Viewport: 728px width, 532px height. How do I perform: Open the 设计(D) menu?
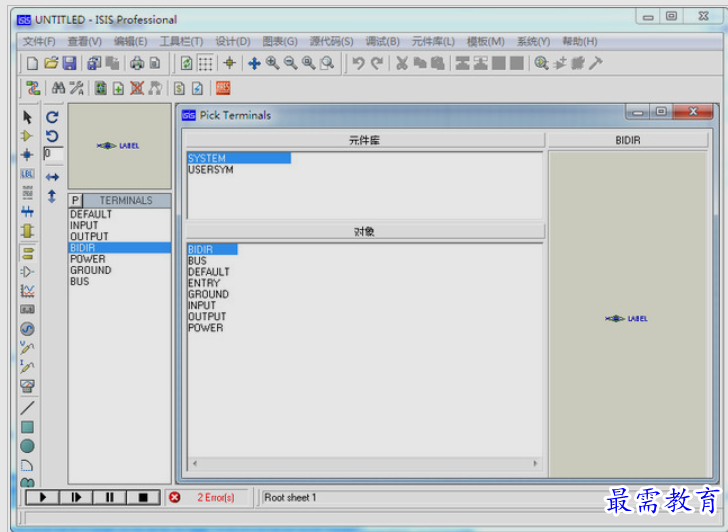click(233, 42)
